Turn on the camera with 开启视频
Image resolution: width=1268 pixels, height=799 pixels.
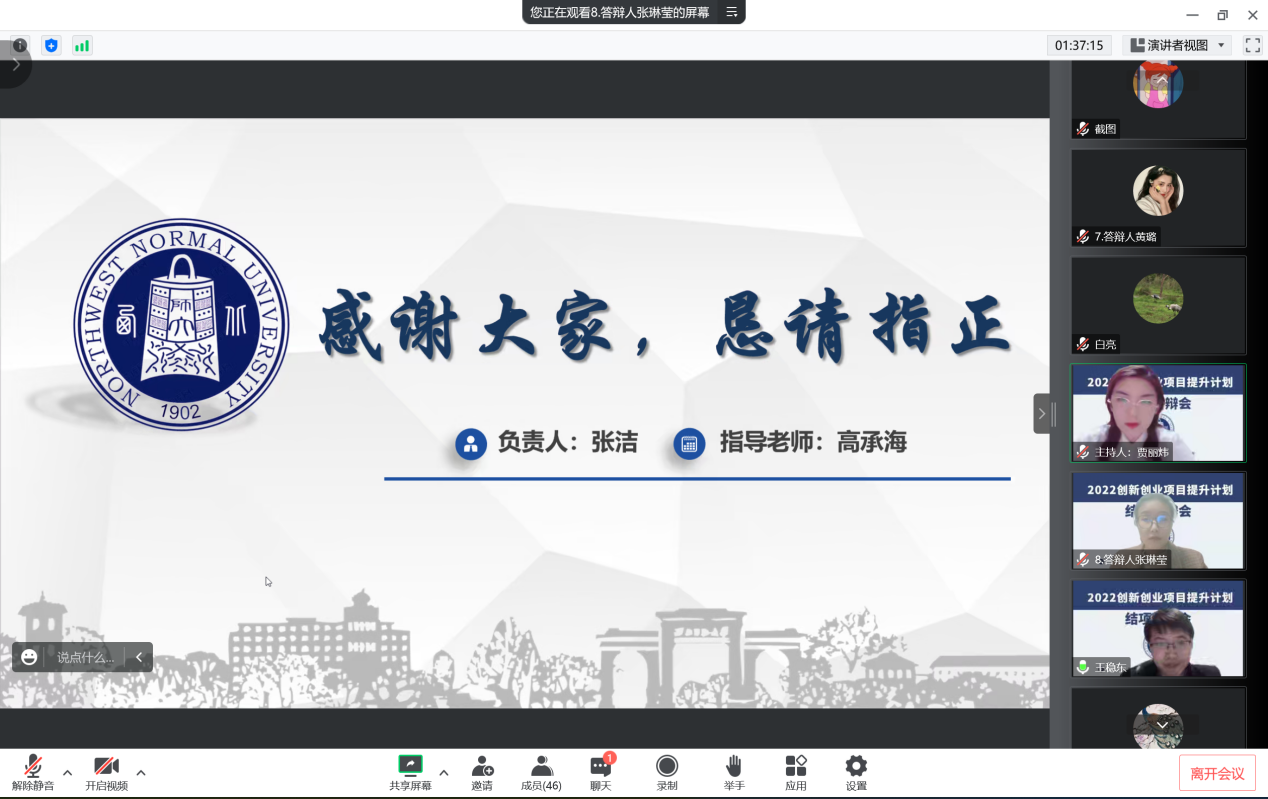[106, 773]
